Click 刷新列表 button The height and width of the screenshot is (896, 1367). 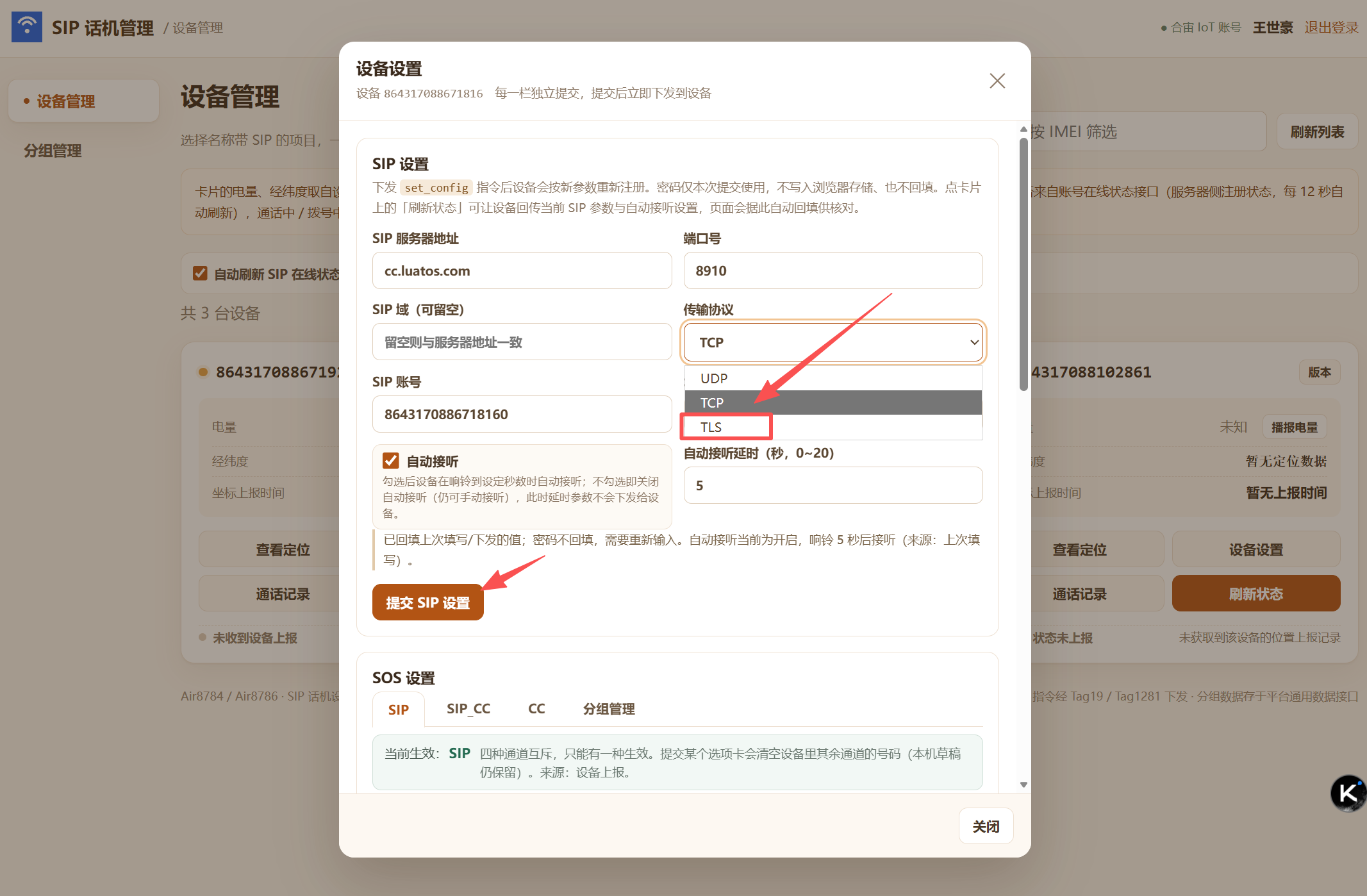pos(1317,132)
